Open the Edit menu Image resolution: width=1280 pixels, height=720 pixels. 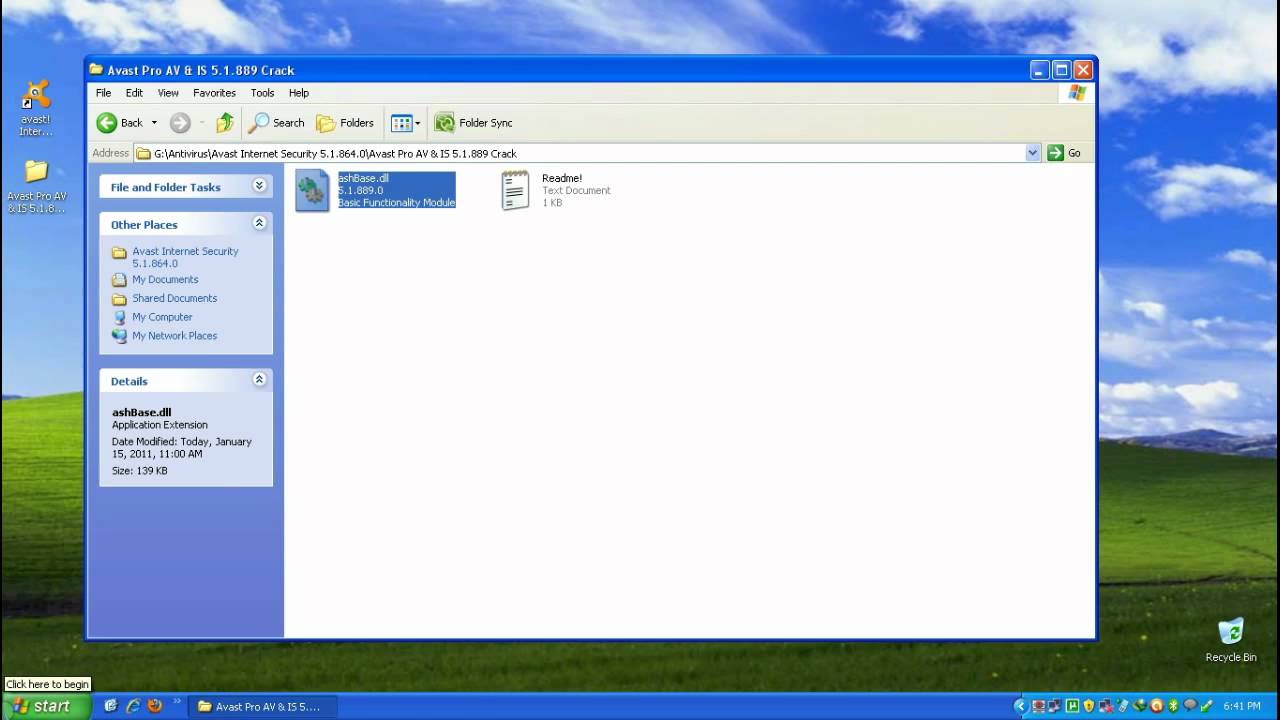pyautogui.click(x=134, y=93)
